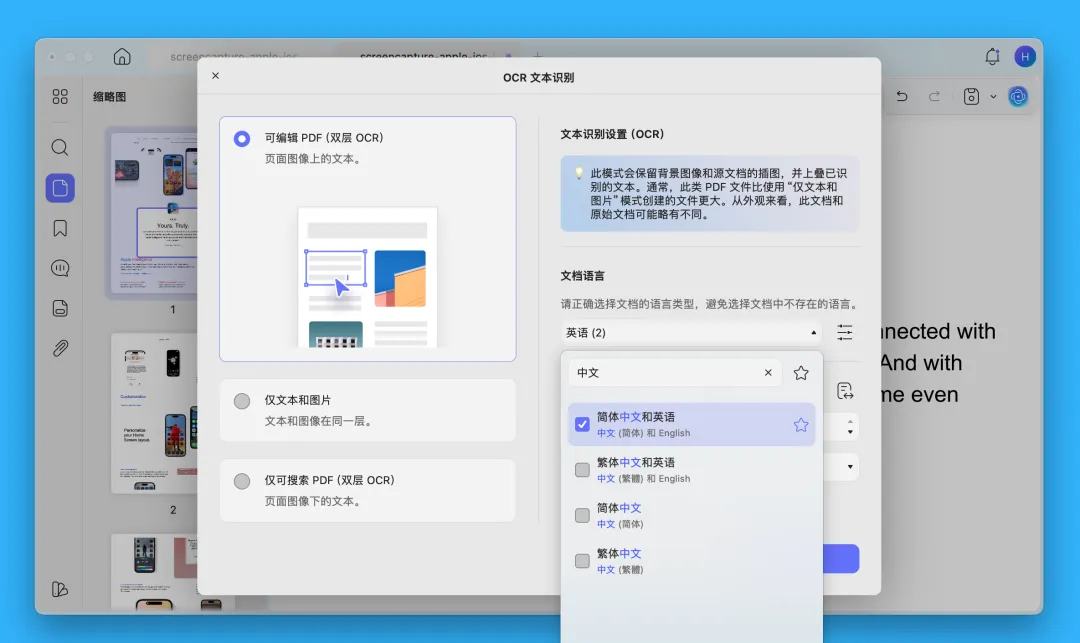1080x643 pixels.
Task: Select 可编辑 PDF (双层 OCR) radio option
Action: coord(242,139)
